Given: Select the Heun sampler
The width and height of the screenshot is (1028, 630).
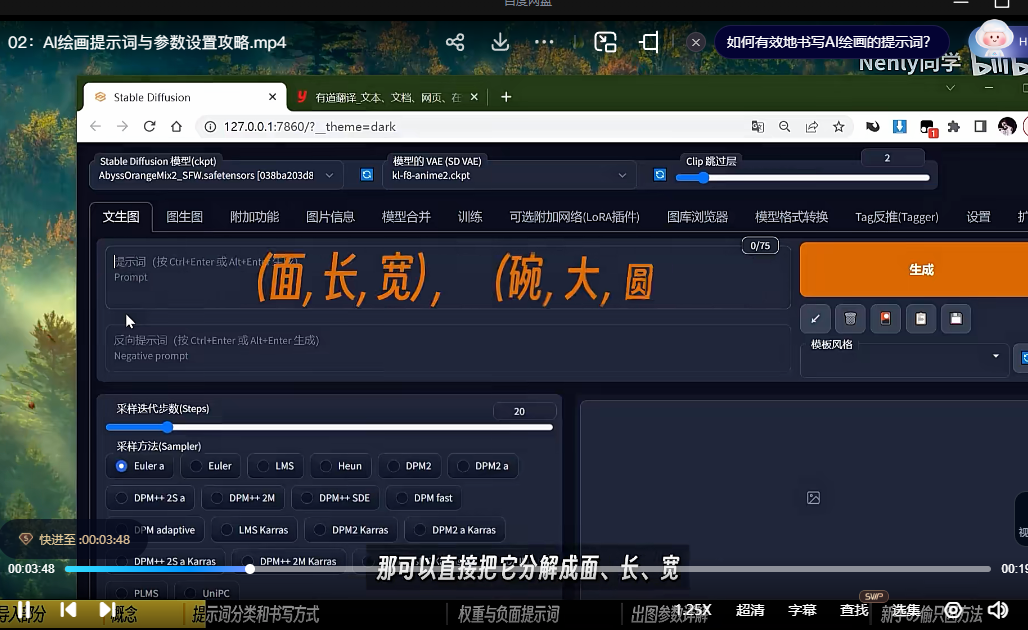Looking at the screenshot, I should [x=341, y=466].
